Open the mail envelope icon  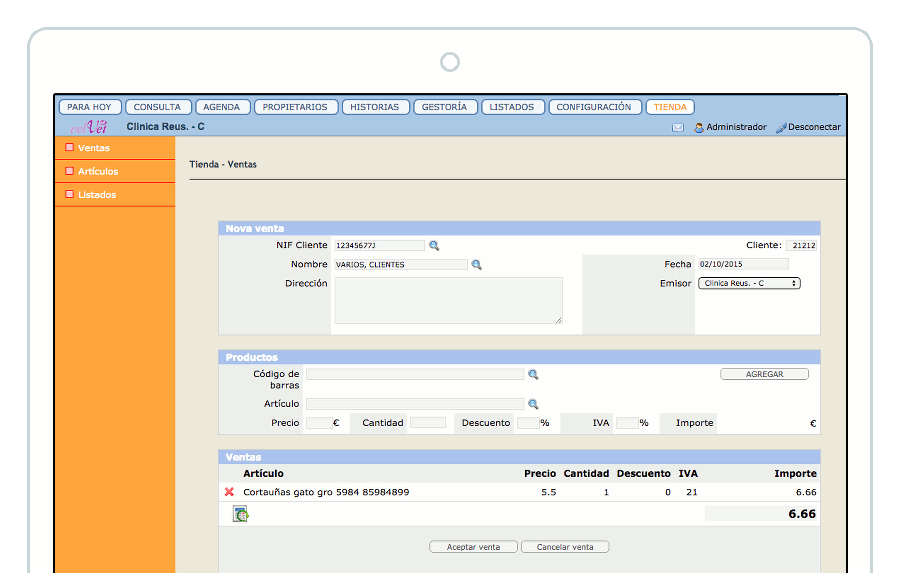click(x=678, y=128)
